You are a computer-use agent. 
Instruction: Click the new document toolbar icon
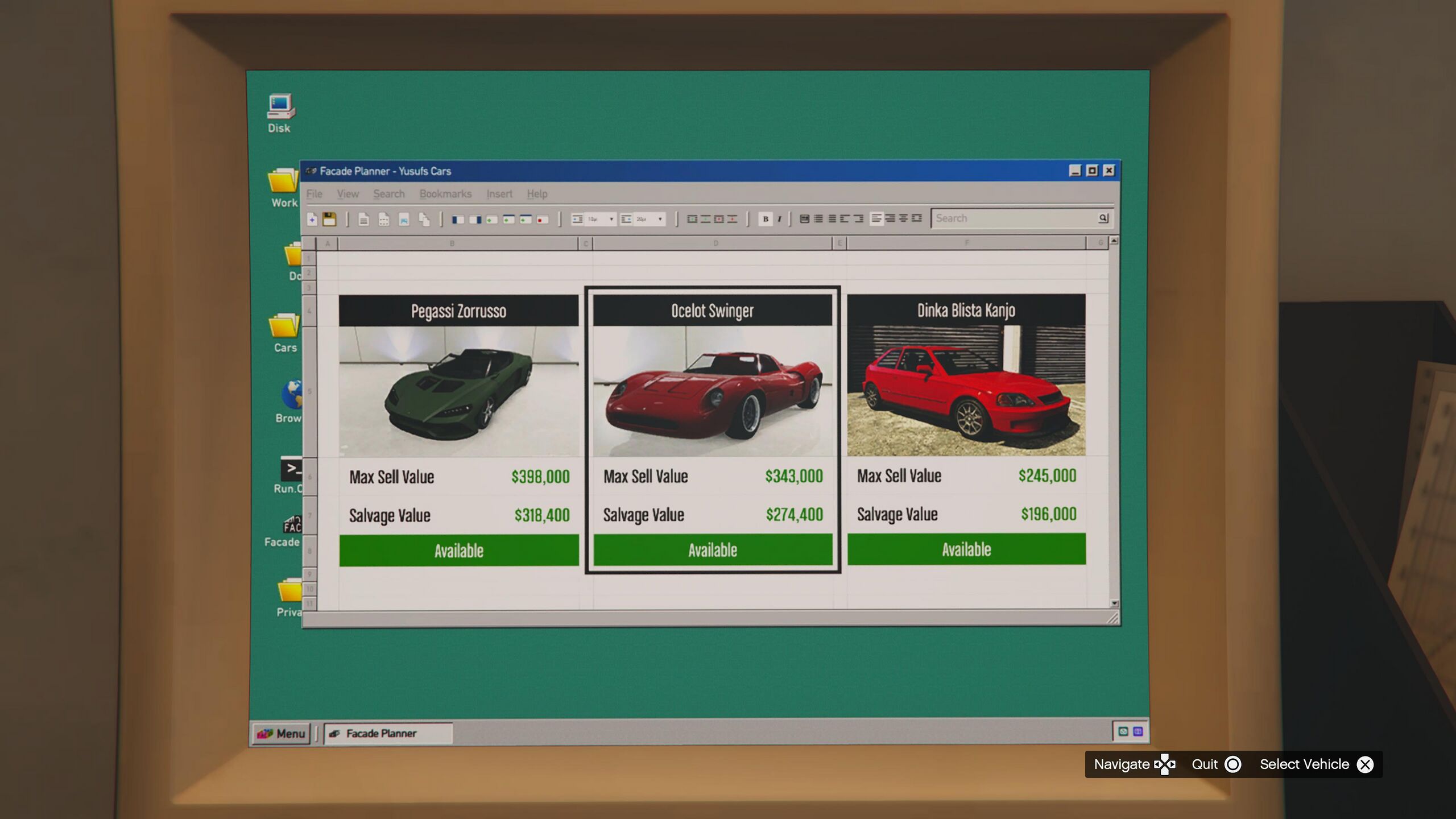(312, 219)
